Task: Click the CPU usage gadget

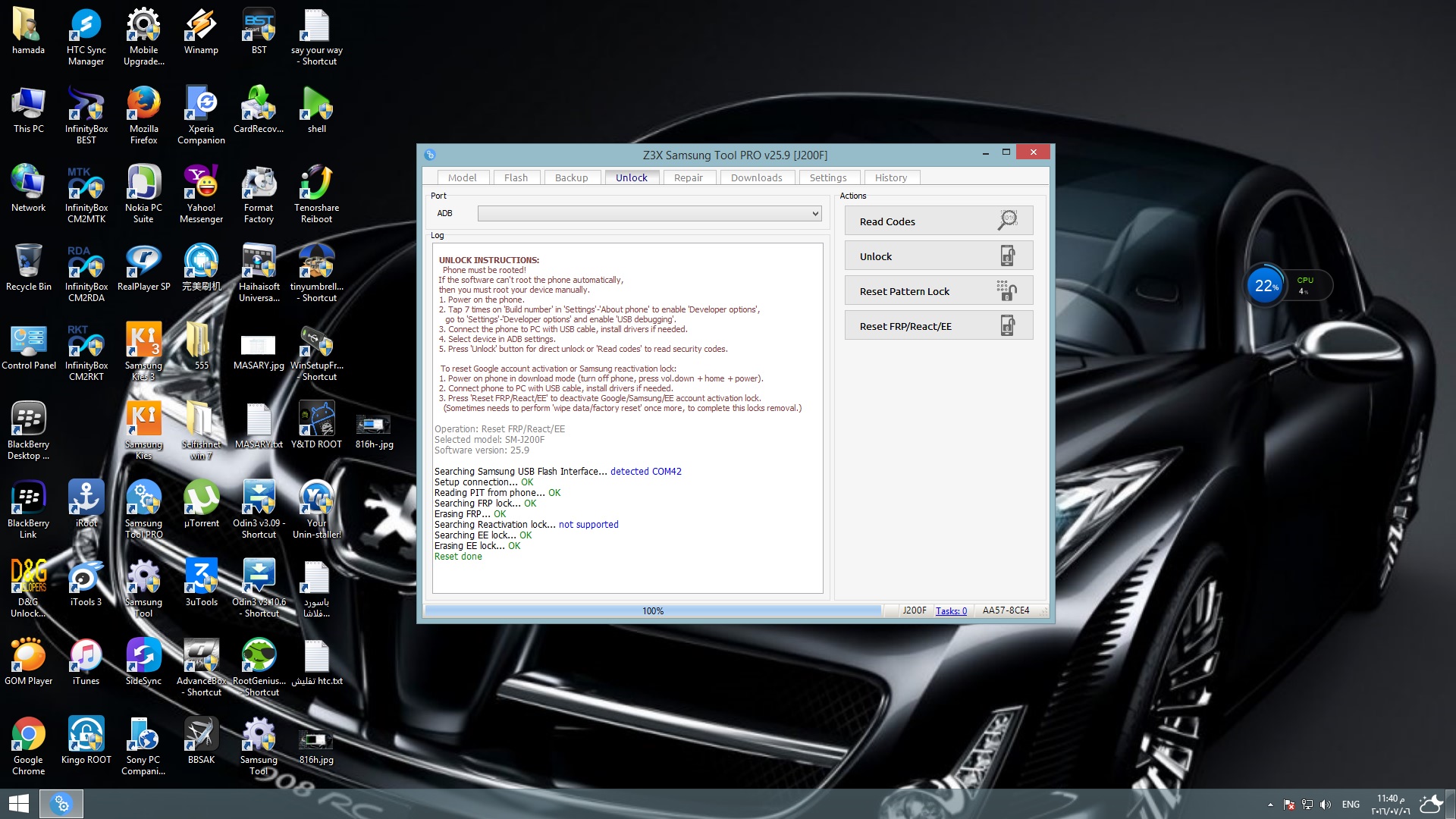Action: (1288, 286)
